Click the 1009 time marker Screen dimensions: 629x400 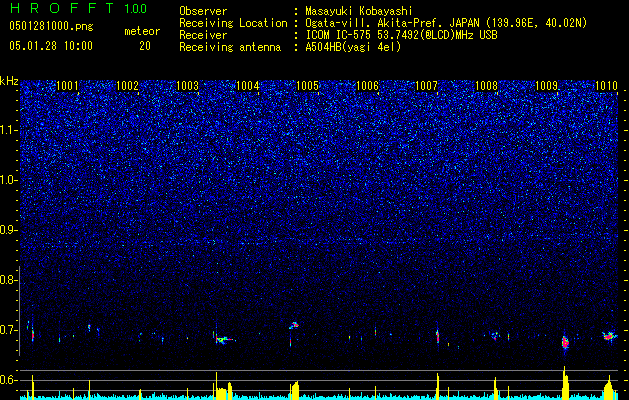tap(546, 86)
